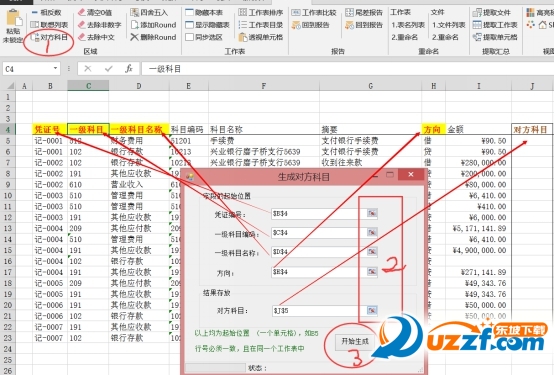Click the select-all corner of the sheet

click(x=8, y=86)
